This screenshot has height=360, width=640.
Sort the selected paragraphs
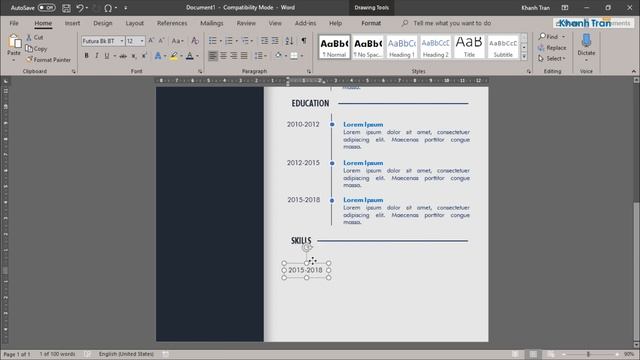289,40
